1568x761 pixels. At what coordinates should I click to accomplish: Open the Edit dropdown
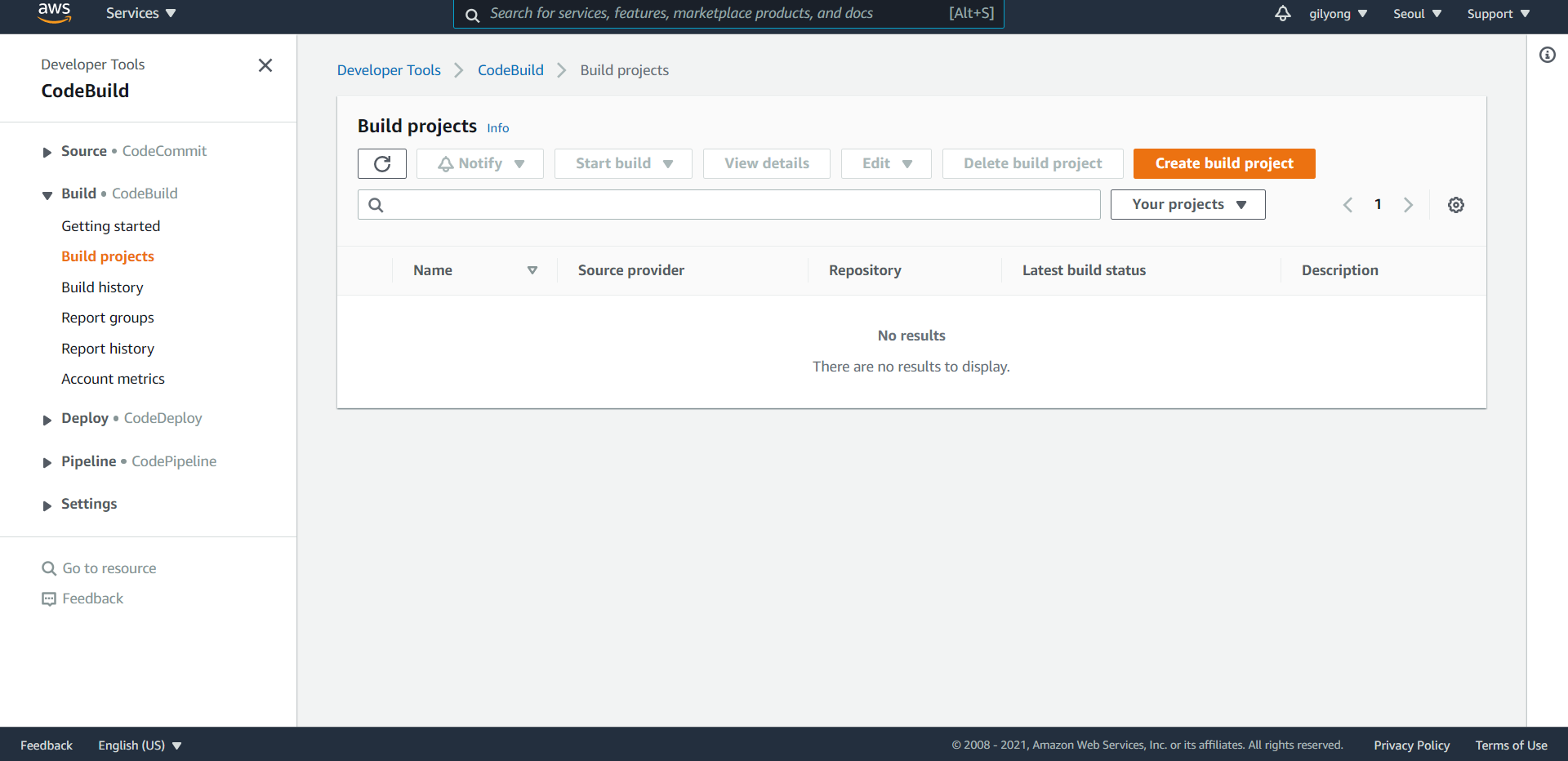click(x=886, y=163)
